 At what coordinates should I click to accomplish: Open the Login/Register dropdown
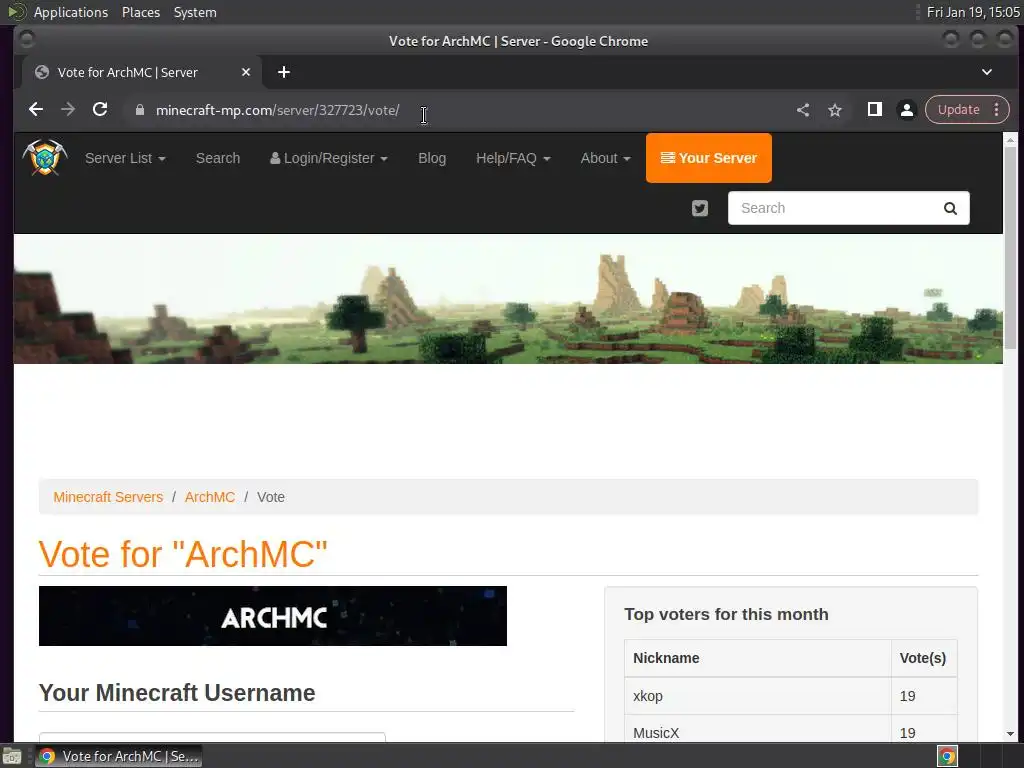tap(328, 158)
